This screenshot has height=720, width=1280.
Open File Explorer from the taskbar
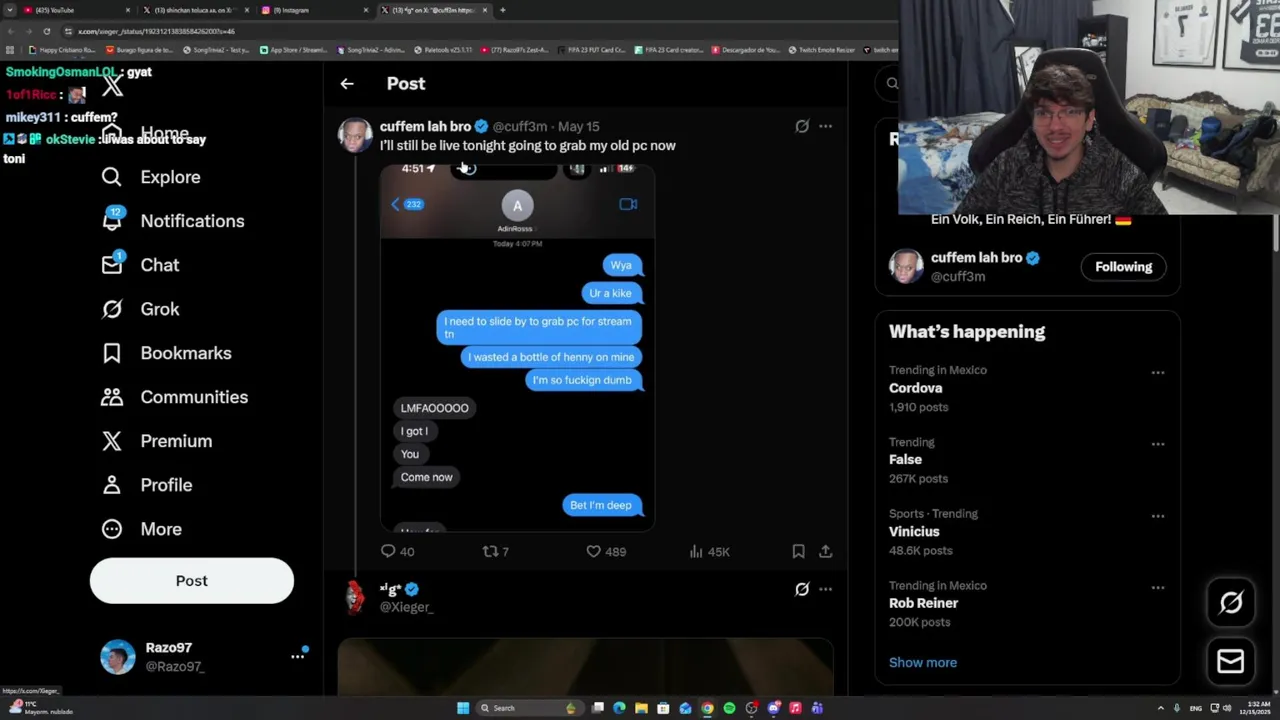coord(641,708)
